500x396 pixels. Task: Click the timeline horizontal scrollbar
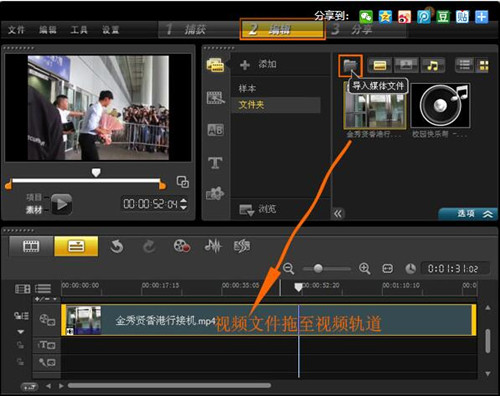point(169,386)
